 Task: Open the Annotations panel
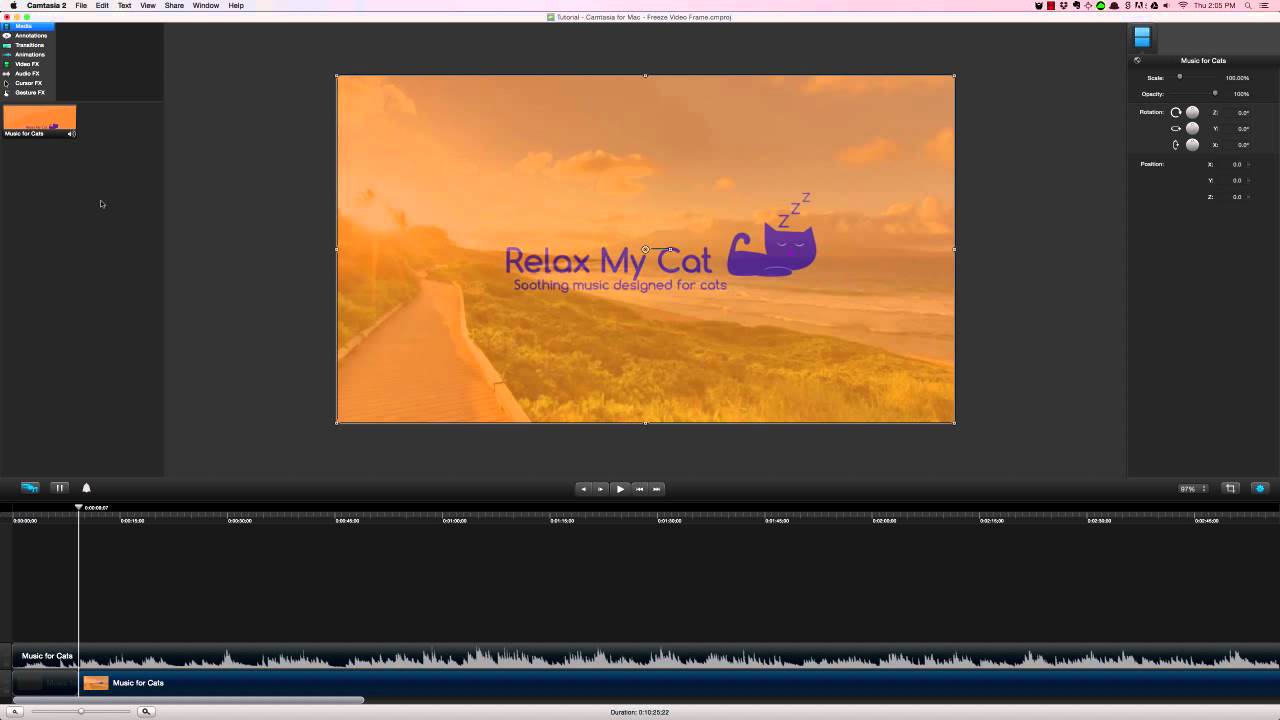click(28, 36)
